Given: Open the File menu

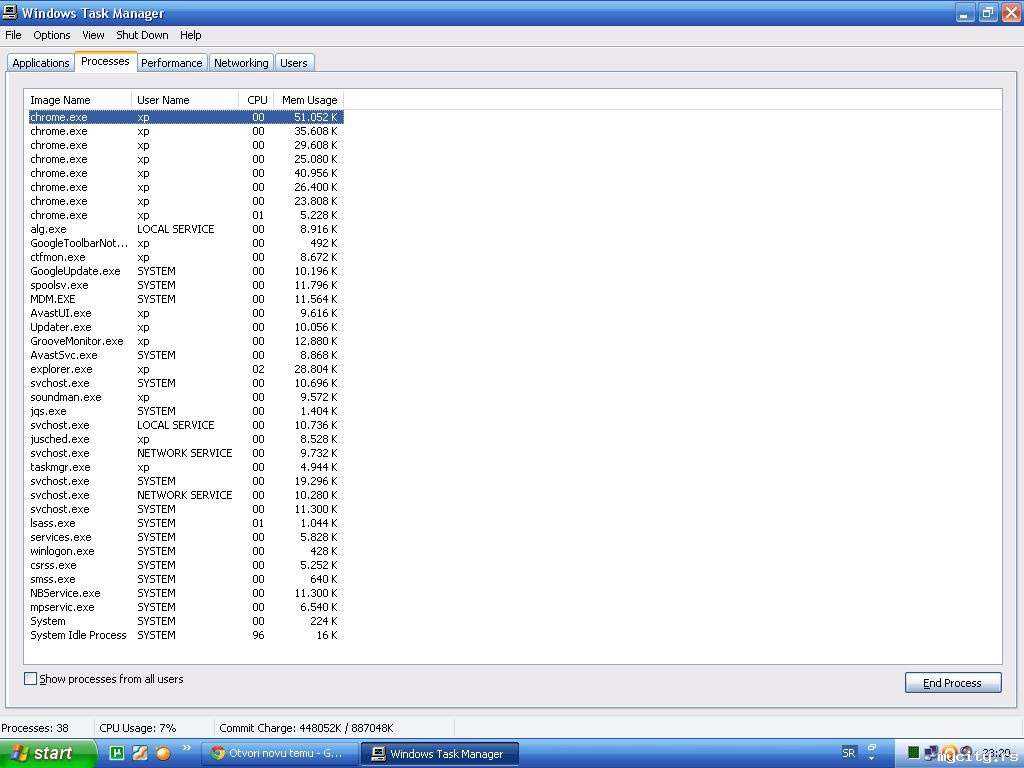Looking at the screenshot, I should [x=13, y=35].
